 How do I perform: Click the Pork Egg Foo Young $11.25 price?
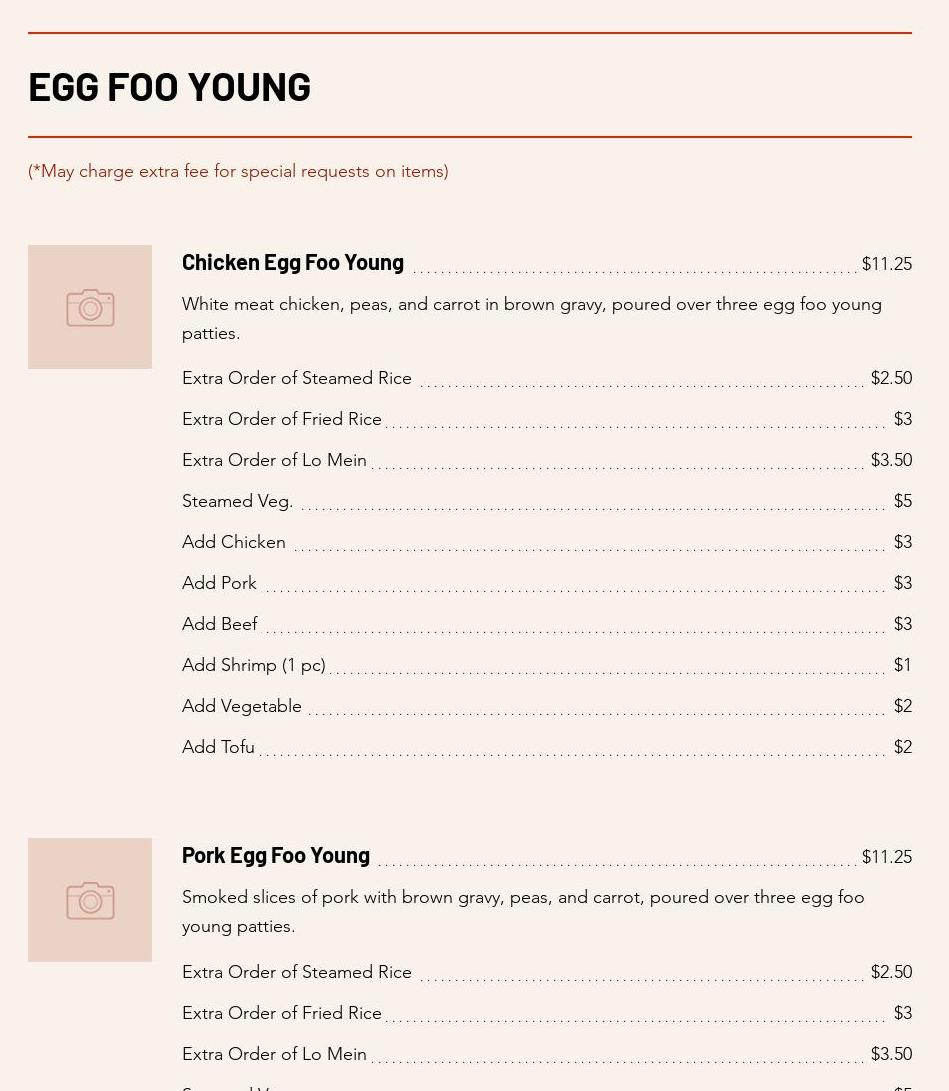pyautogui.click(x=886, y=857)
